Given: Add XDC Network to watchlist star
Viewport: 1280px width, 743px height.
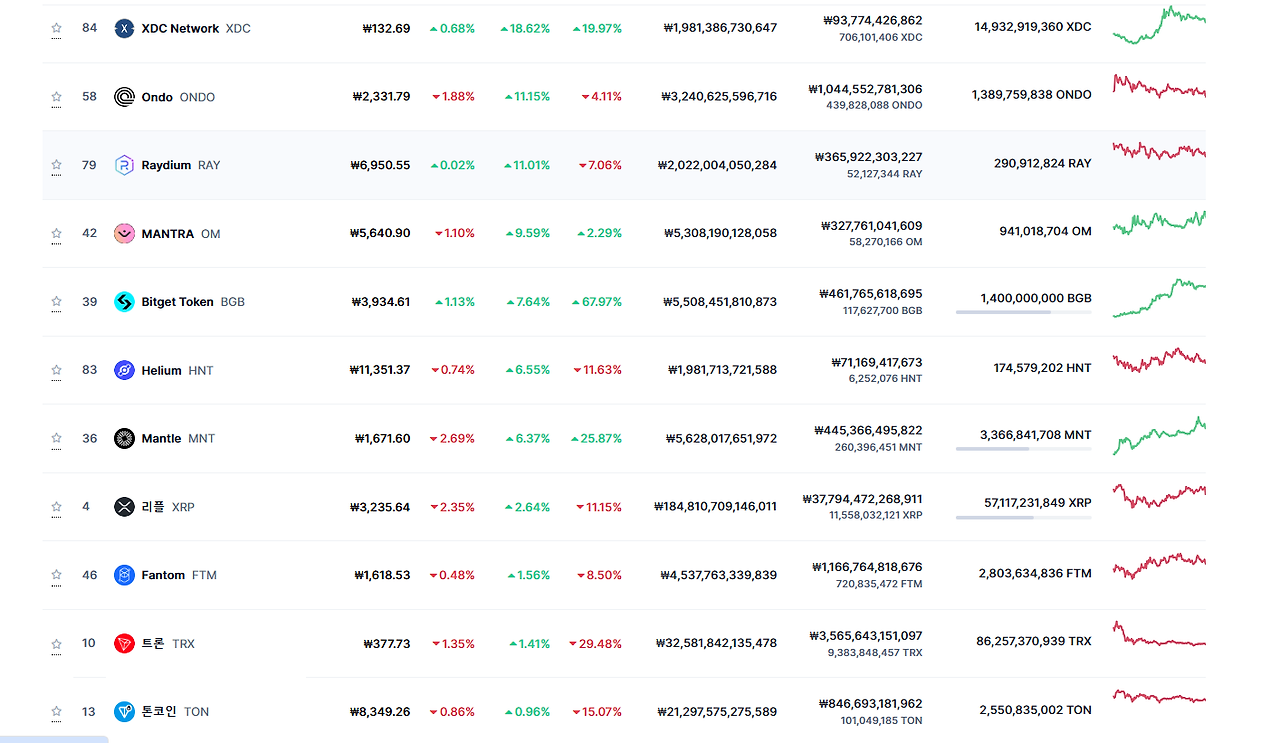Looking at the screenshot, I should (x=57, y=28).
